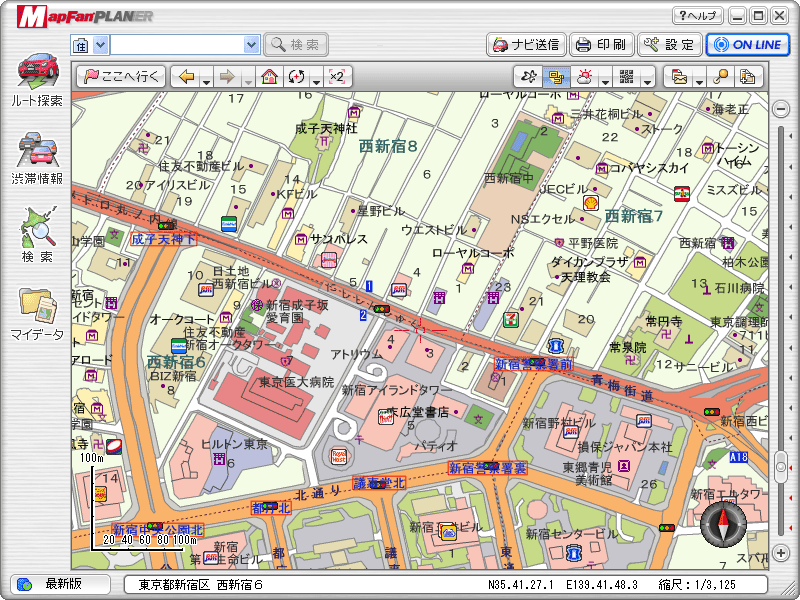Image resolution: width=800 pixels, height=600 pixels.
Task: Jump to the home location icon
Action: (x=269, y=77)
